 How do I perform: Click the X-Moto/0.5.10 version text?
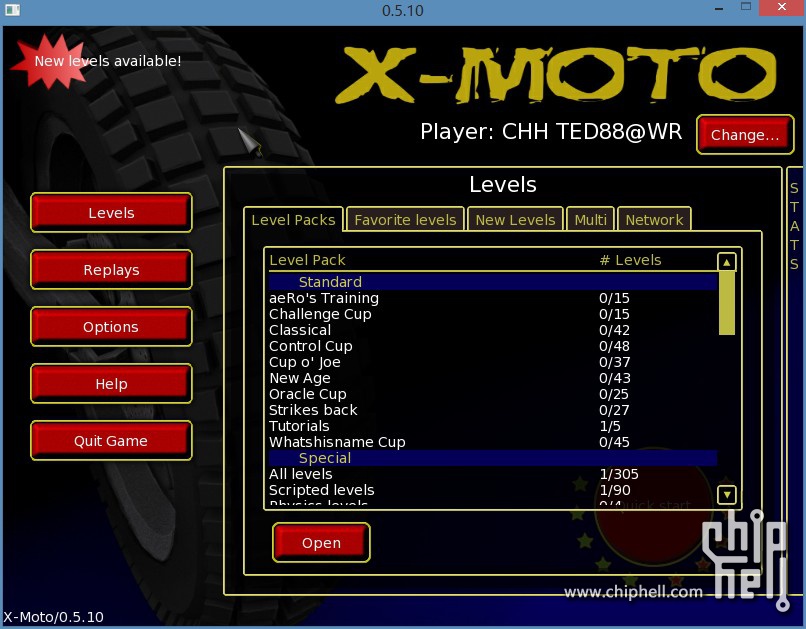(x=53, y=617)
